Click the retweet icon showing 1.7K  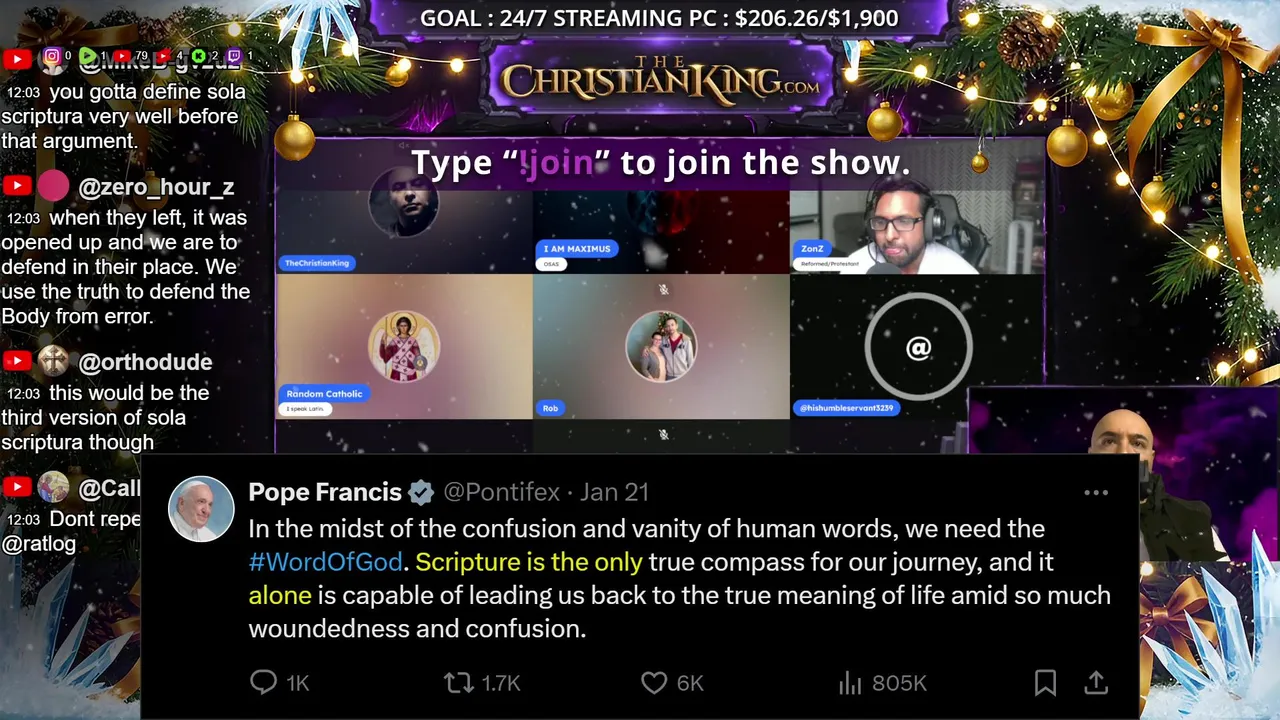(x=458, y=683)
